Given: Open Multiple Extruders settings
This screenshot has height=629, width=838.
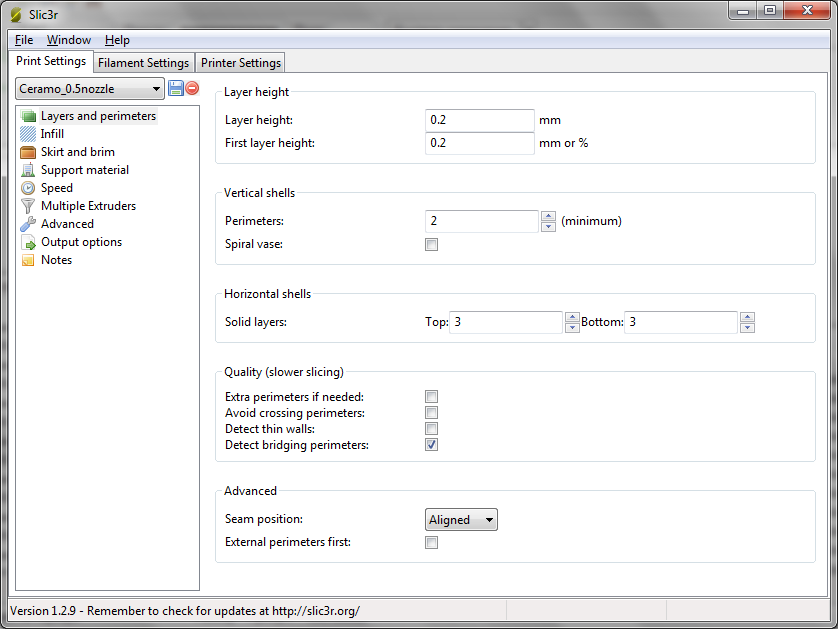Looking at the screenshot, I should (89, 206).
